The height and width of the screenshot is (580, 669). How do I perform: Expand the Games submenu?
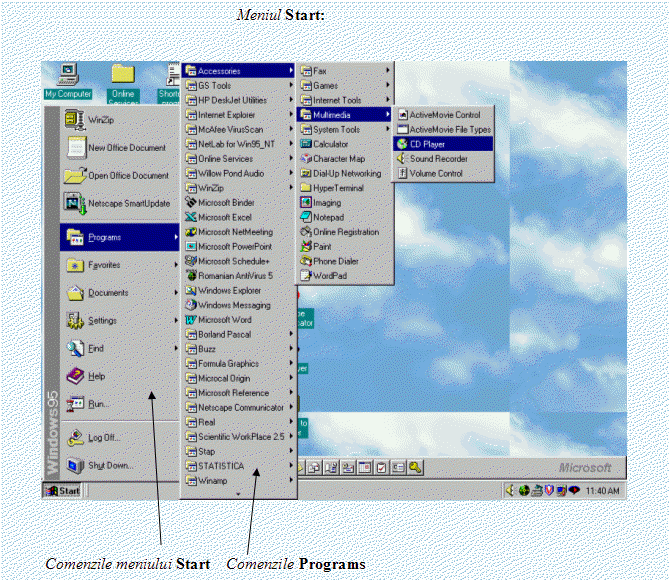coord(345,86)
